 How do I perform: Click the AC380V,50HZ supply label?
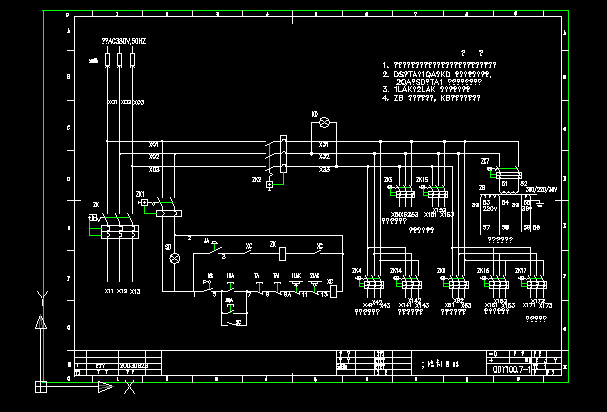(124, 41)
